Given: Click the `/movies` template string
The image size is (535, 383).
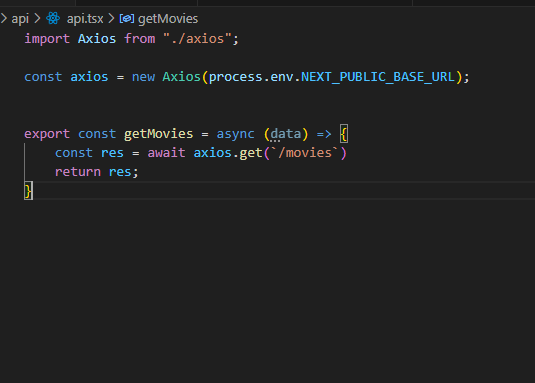Looking at the screenshot, I should click(305, 153).
